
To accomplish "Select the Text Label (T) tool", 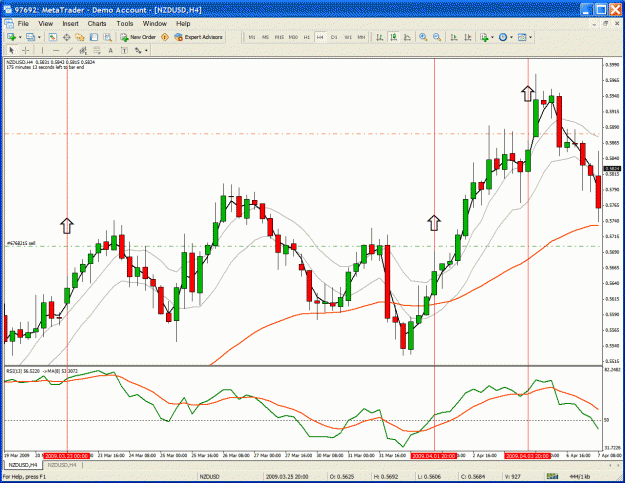I will [124, 50].
